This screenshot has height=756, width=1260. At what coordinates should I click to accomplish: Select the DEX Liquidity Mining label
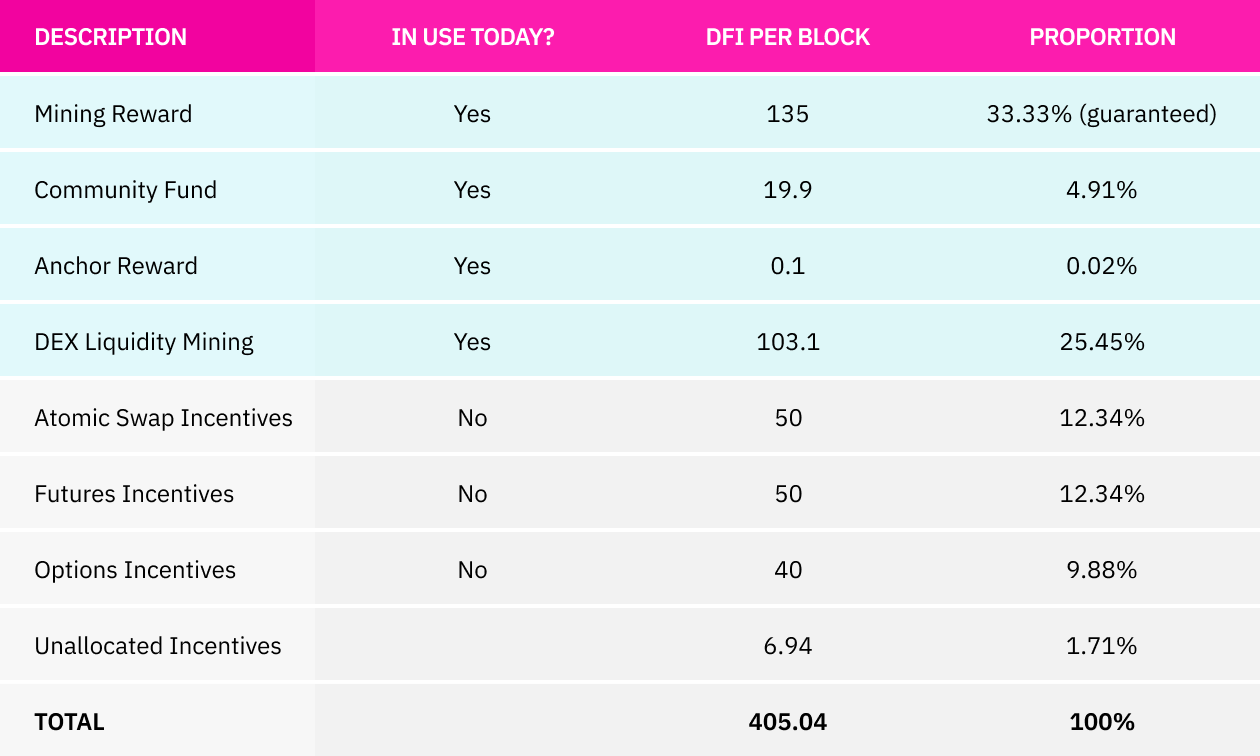(x=144, y=342)
